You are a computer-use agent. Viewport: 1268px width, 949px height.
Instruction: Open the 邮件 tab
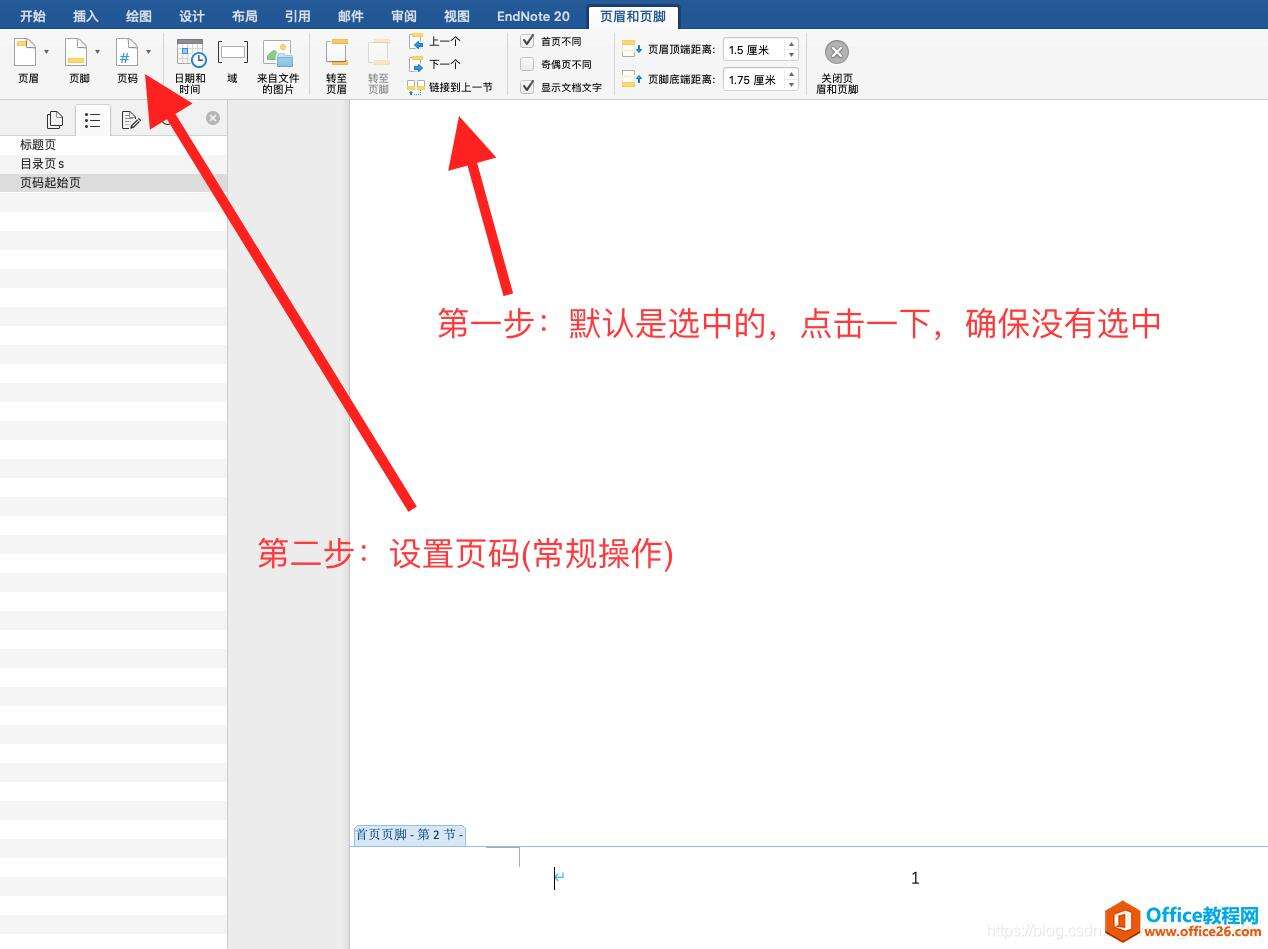pyautogui.click(x=351, y=16)
